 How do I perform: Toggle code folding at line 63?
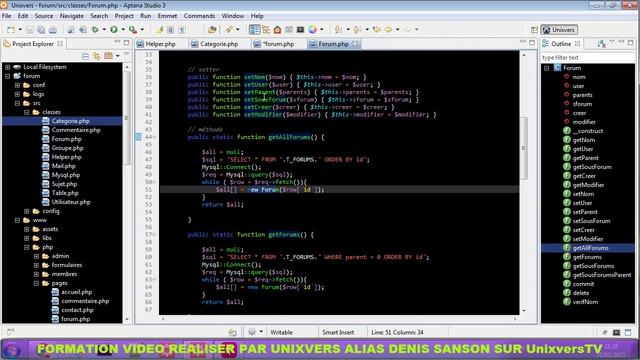[154, 280]
